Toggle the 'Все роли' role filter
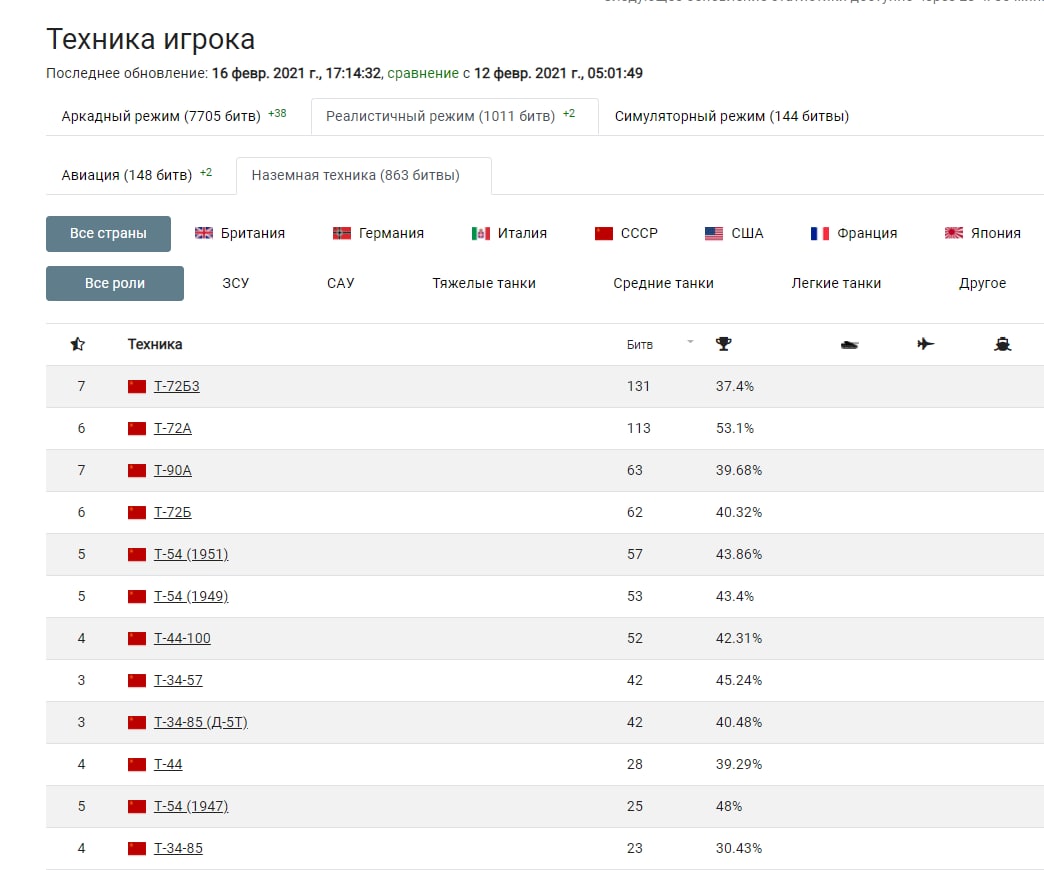This screenshot has width=1044, height=870. click(115, 283)
